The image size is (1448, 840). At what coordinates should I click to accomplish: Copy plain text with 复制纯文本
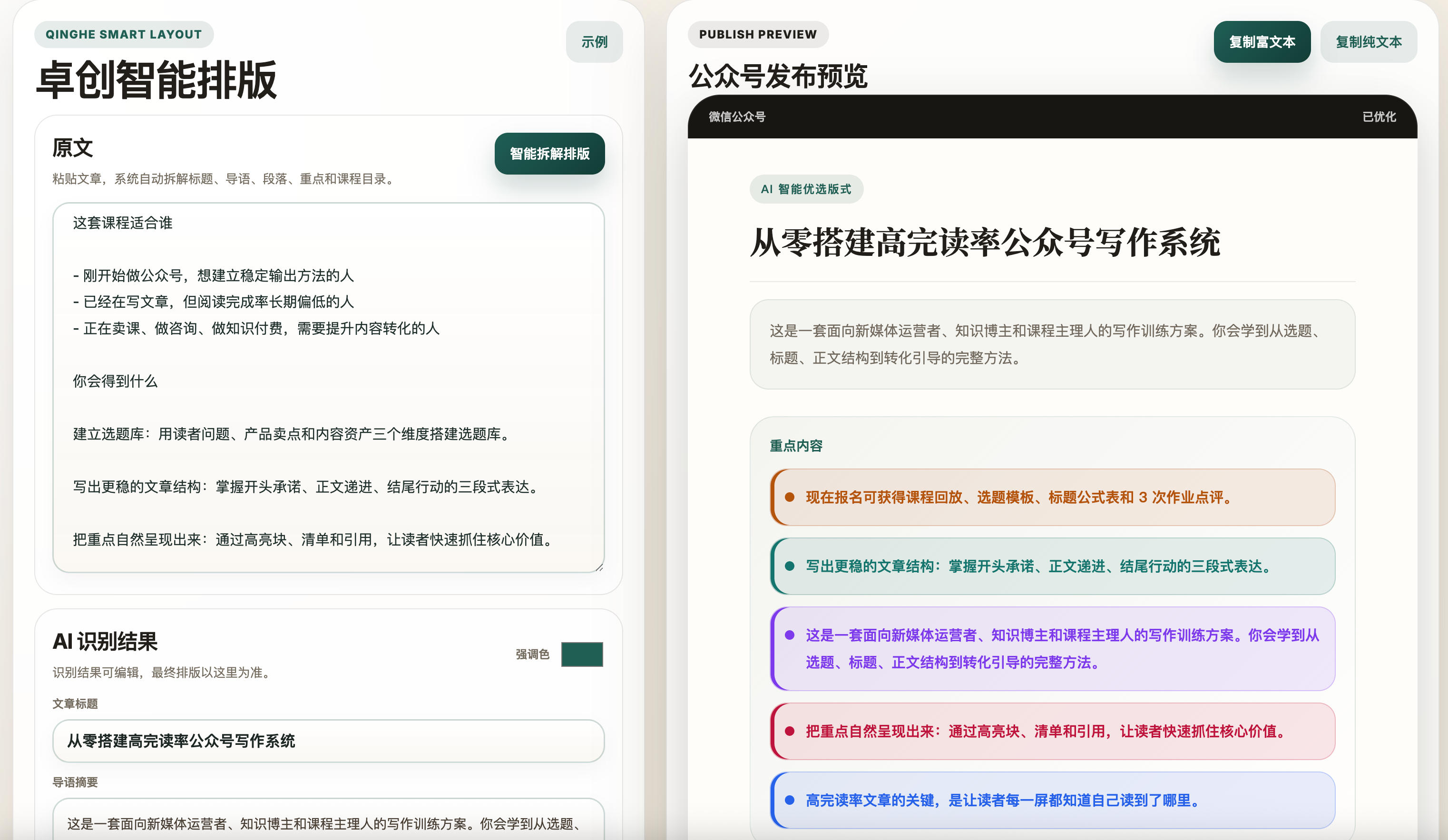tap(1368, 42)
